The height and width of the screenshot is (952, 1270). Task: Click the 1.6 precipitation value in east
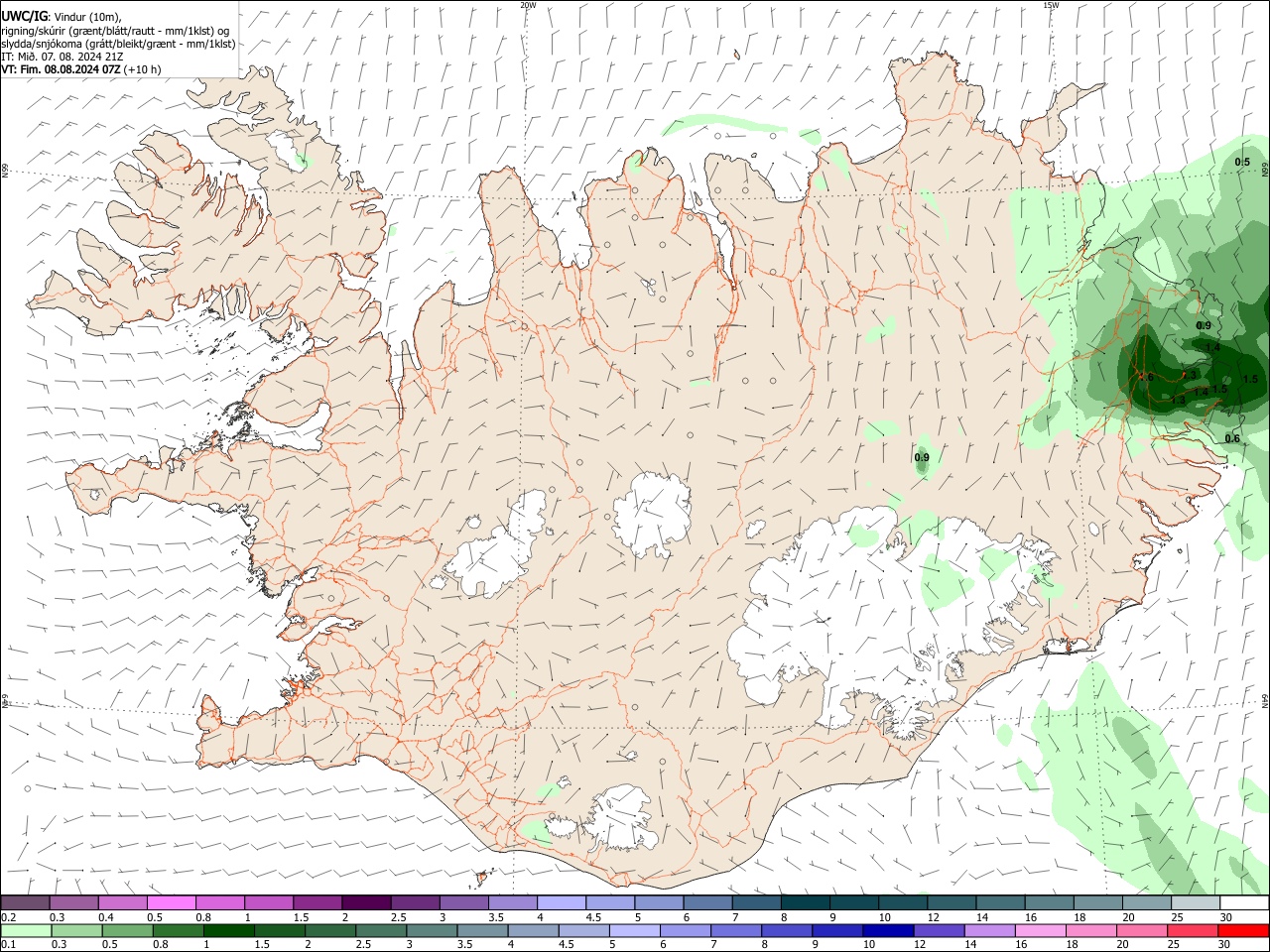click(1145, 377)
